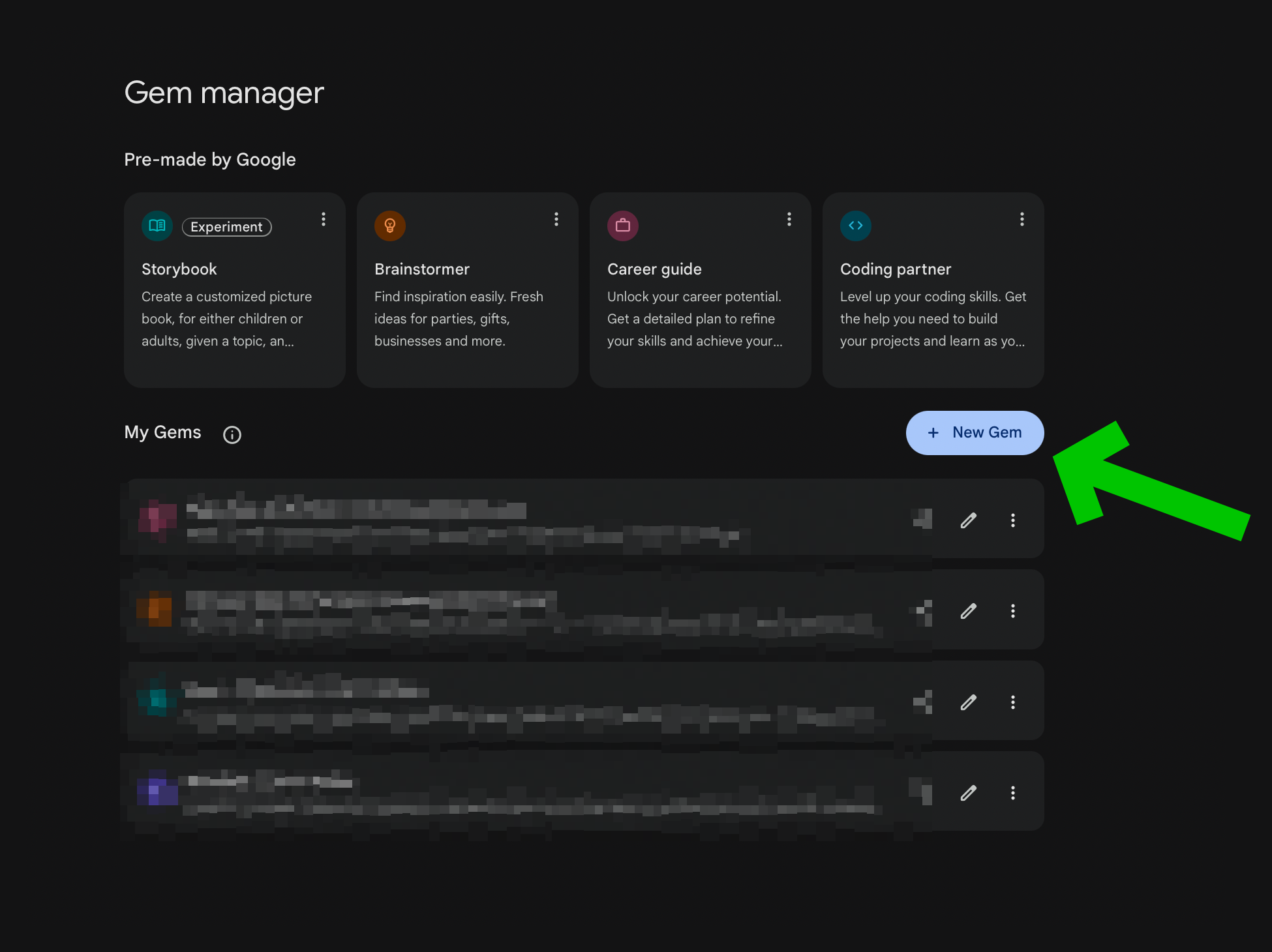Create a New Gem

(x=975, y=433)
